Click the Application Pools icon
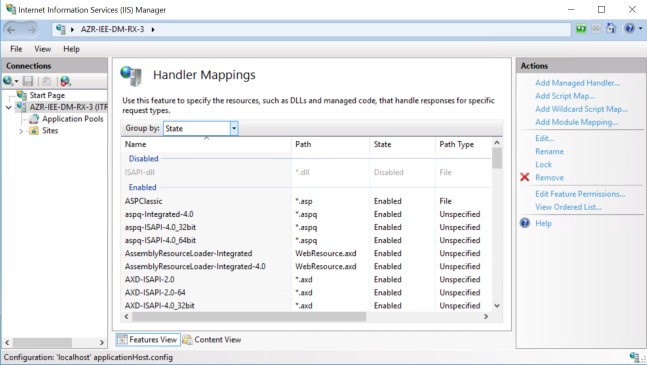The height and width of the screenshot is (365, 647). point(34,119)
